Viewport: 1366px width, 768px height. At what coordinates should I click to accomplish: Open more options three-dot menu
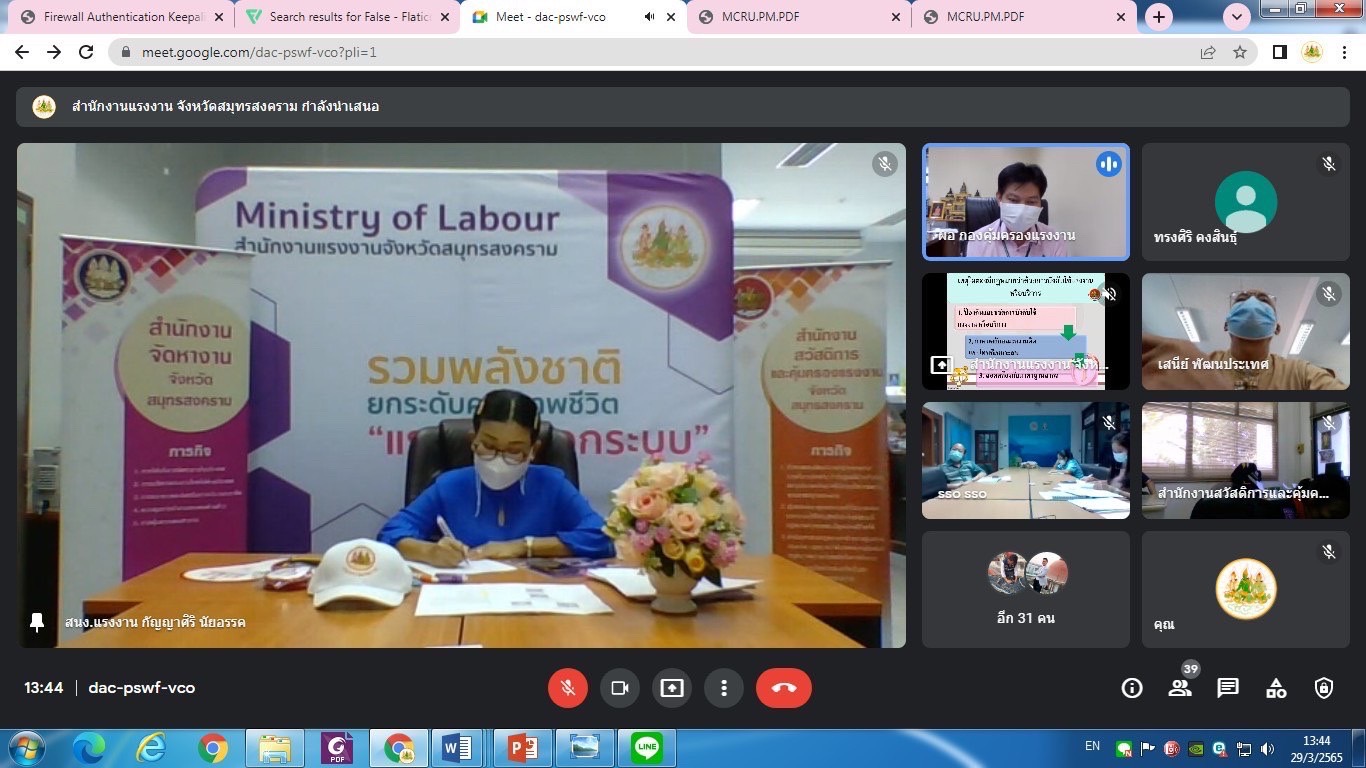pos(724,688)
